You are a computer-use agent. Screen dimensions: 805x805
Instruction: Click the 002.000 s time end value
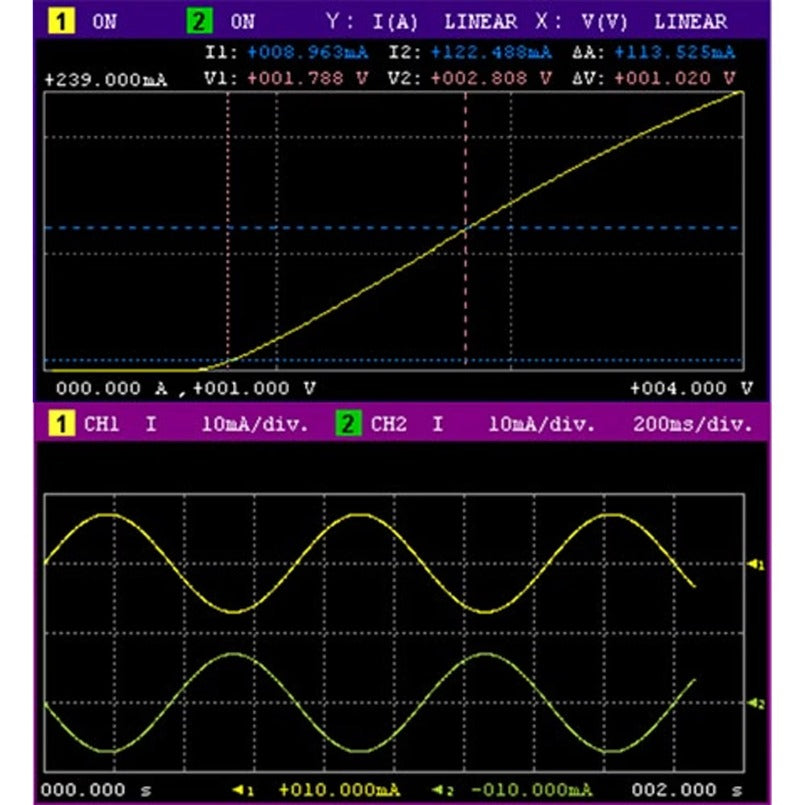coord(687,789)
